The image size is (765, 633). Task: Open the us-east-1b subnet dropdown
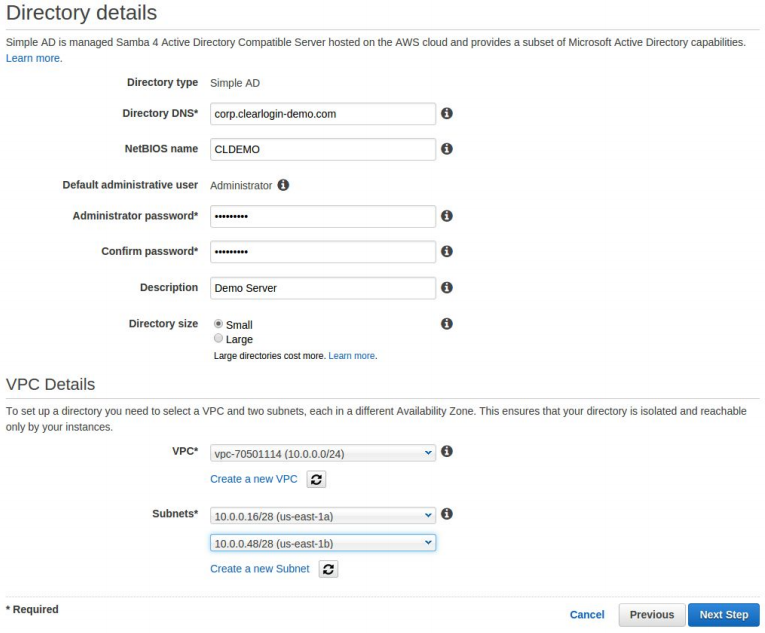point(323,542)
